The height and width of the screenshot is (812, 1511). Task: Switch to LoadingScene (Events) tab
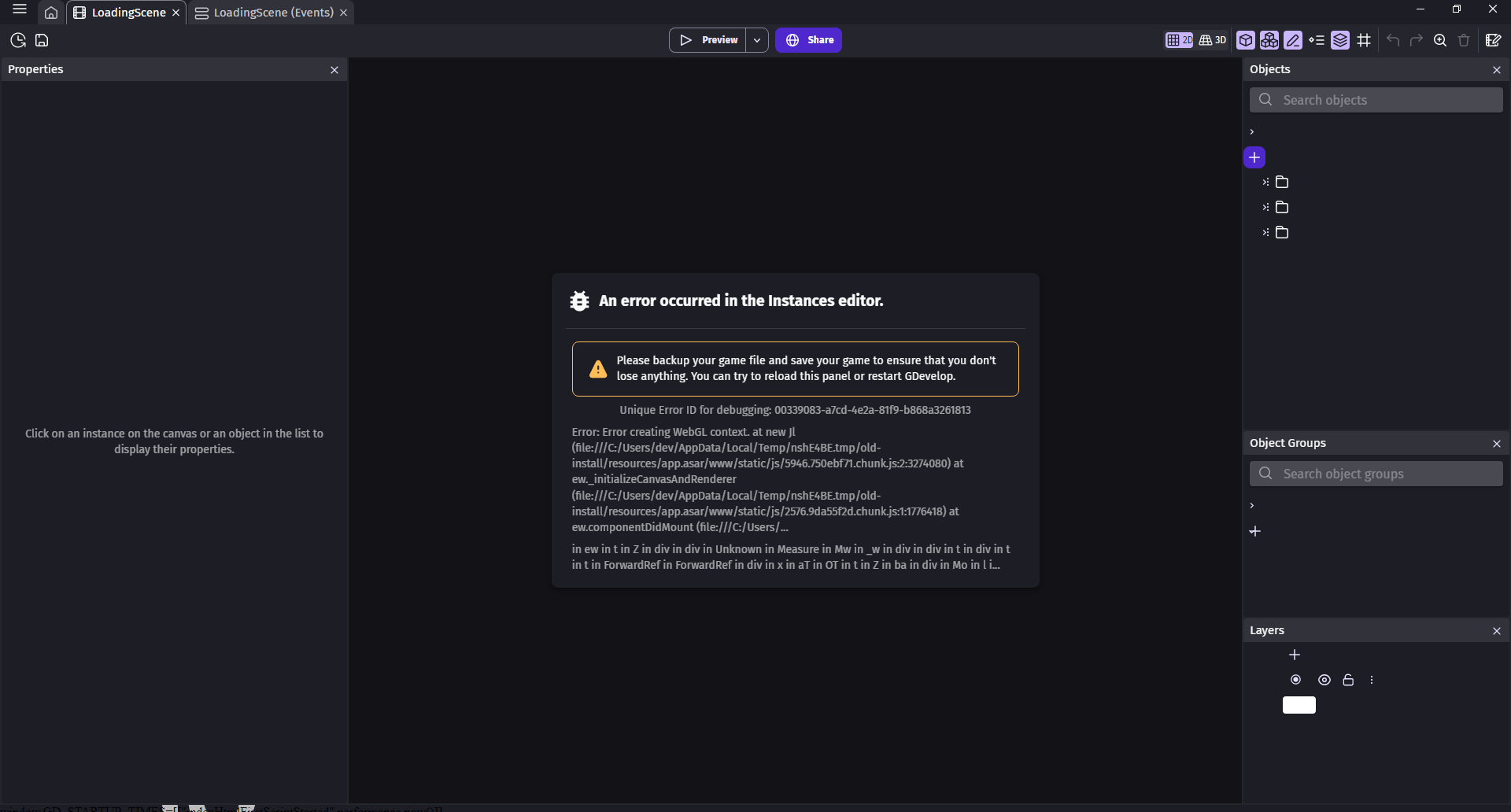click(272, 13)
